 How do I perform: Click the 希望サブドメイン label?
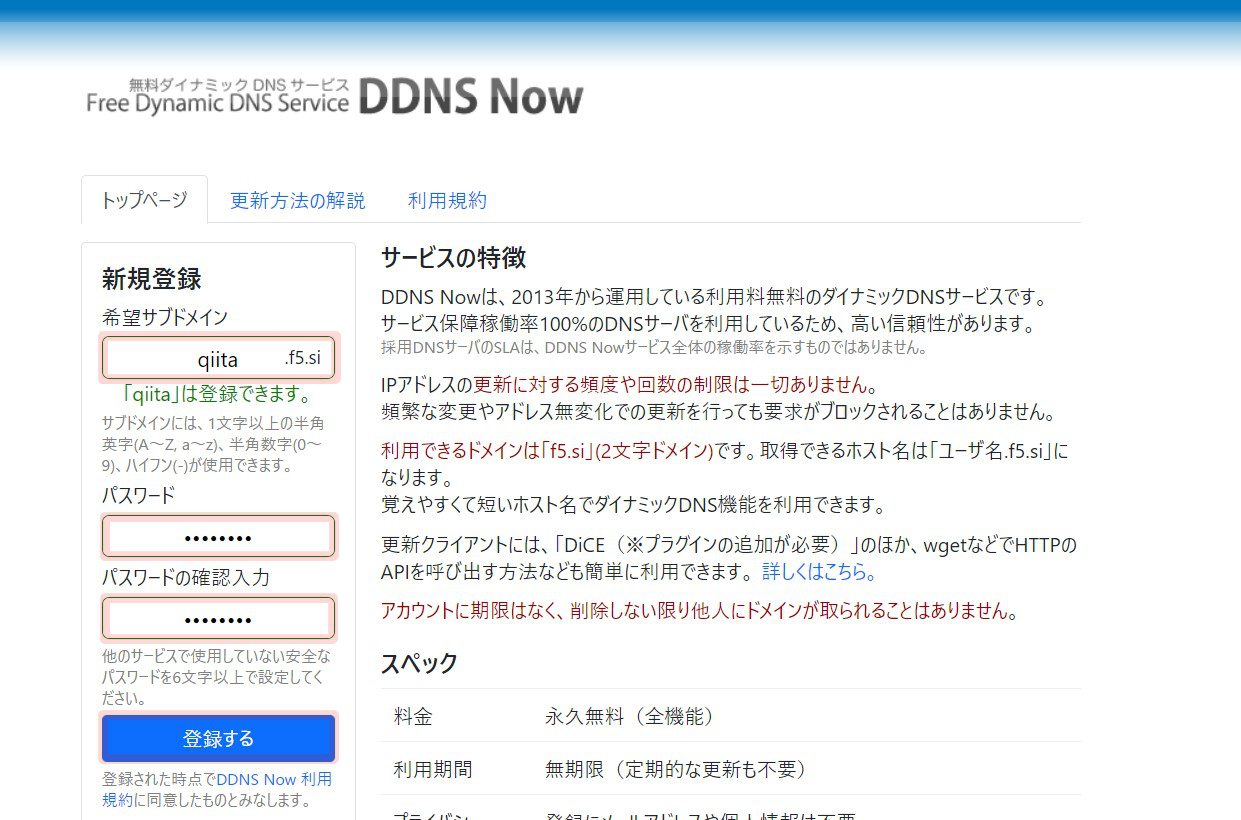(x=165, y=318)
